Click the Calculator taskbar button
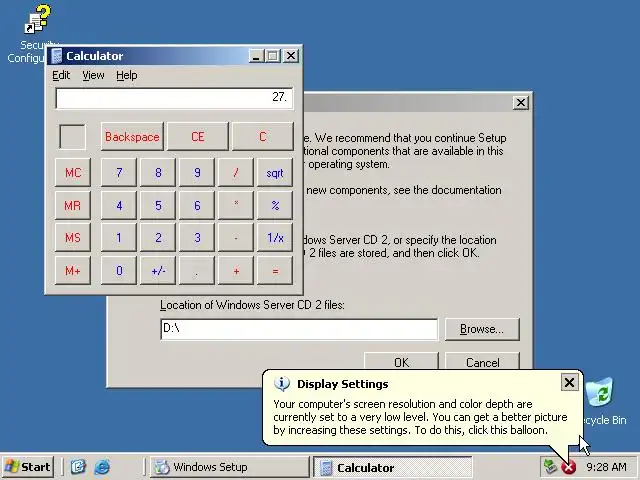 click(x=392, y=467)
